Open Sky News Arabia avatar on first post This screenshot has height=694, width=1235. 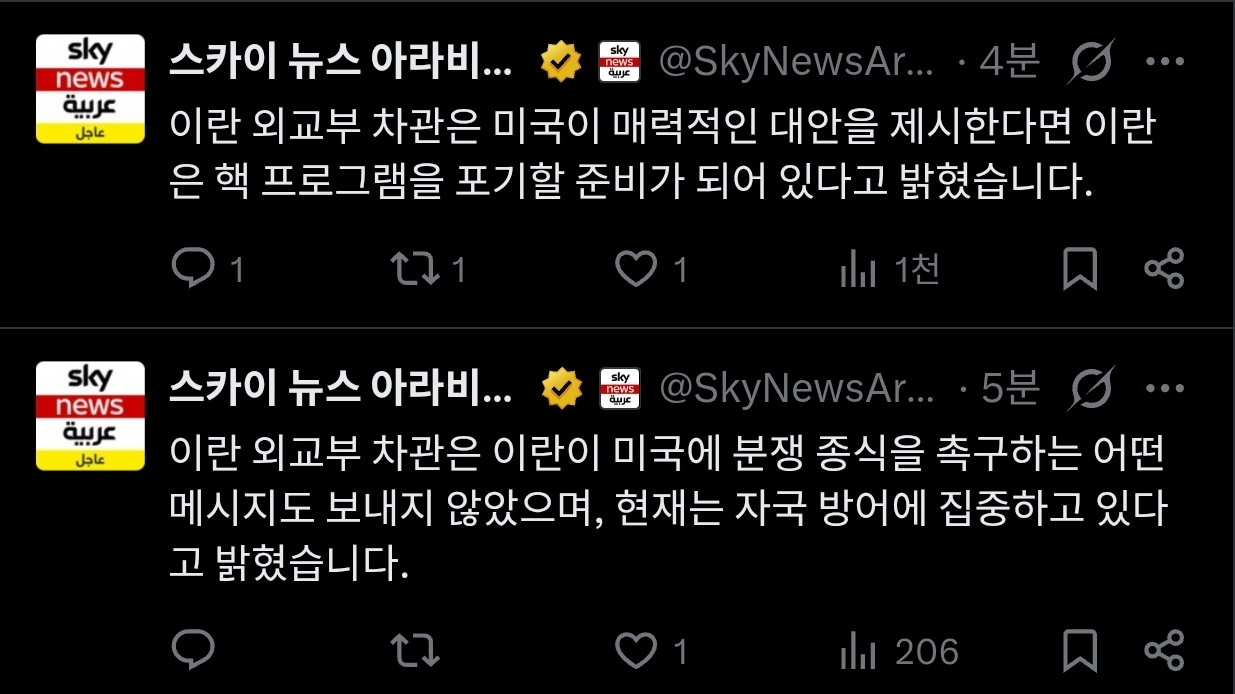pos(91,89)
